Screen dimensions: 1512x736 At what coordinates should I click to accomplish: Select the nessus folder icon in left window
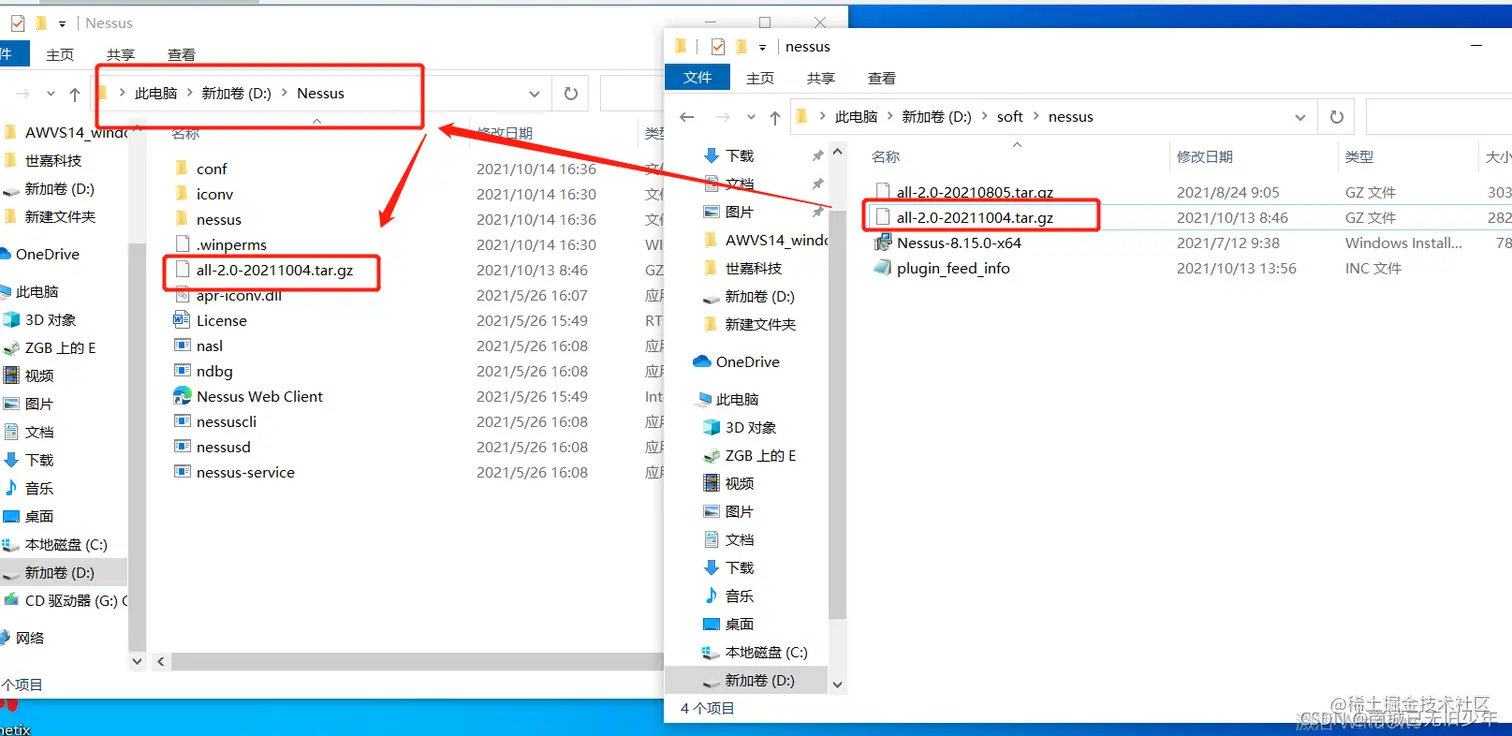(181, 219)
